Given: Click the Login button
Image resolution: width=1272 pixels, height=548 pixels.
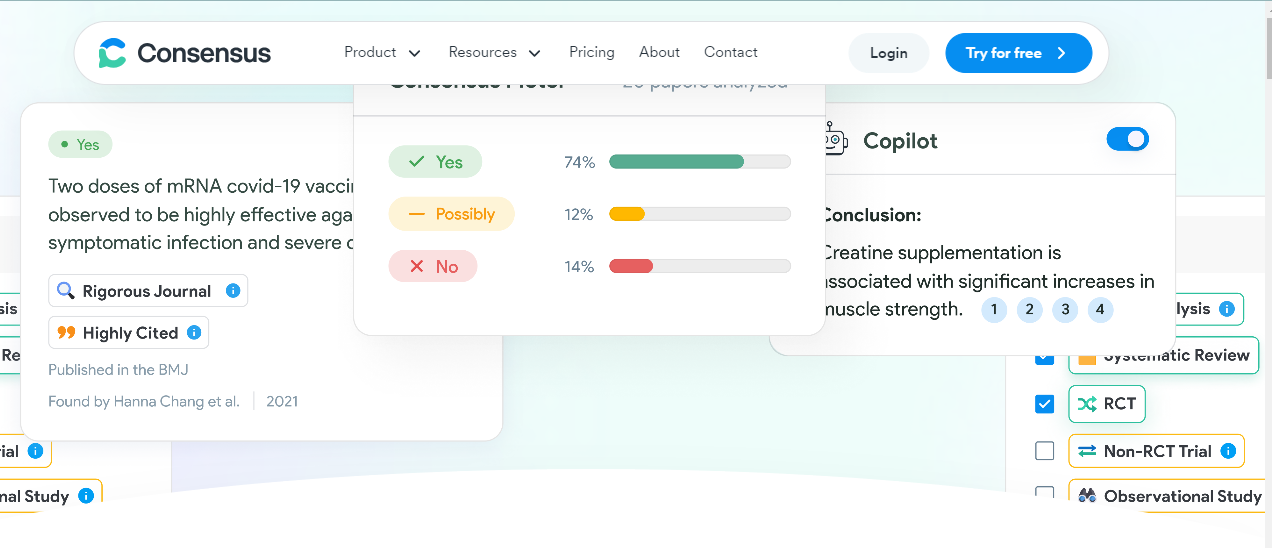Looking at the screenshot, I should point(888,53).
